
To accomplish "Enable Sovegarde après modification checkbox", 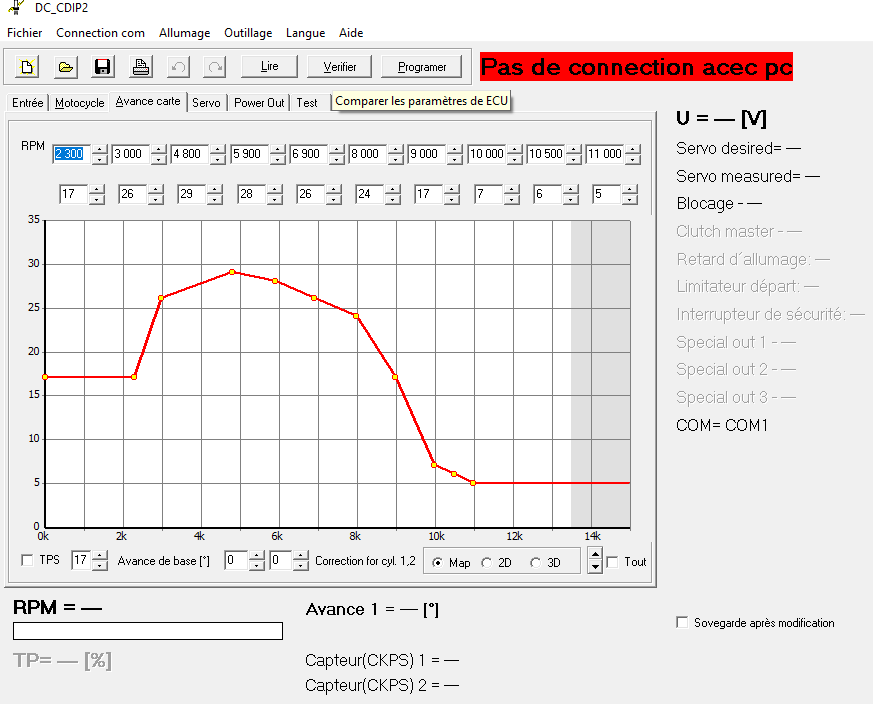I will point(682,622).
